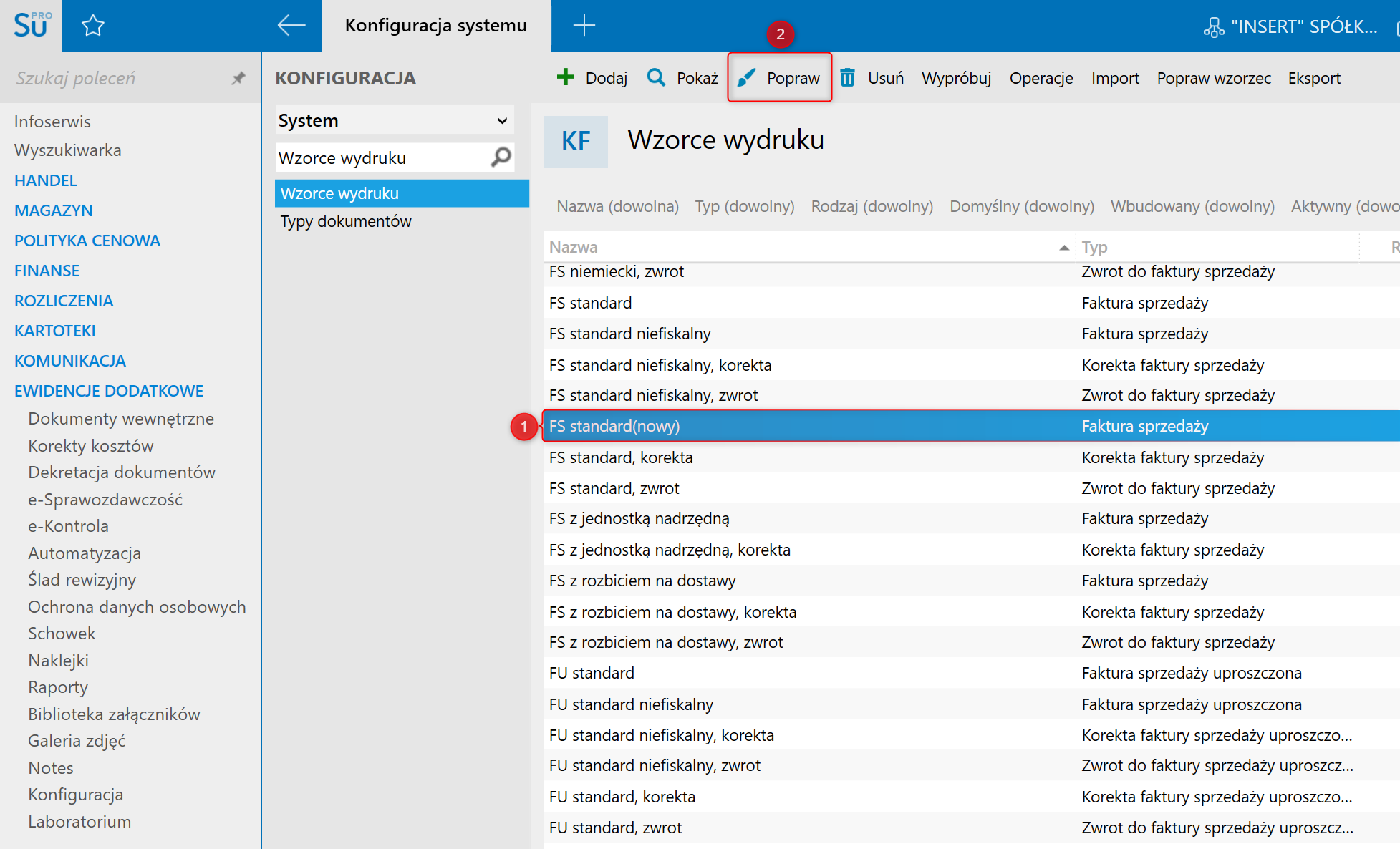Click the Eksport button
Image resolution: width=1400 pixels, height=849 pixels.
coord(1313,78)
